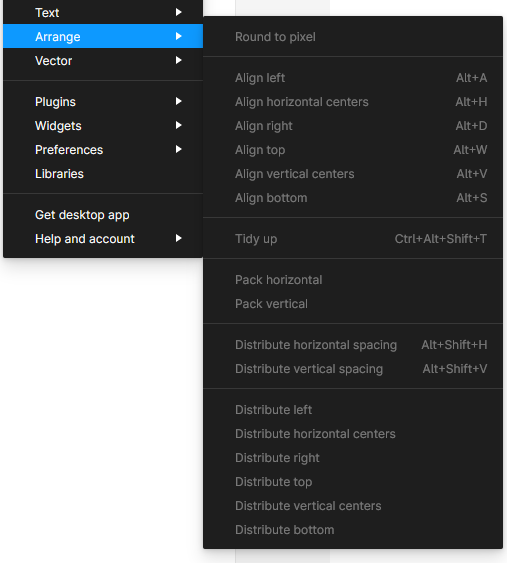Select Align right
507x563 pixels.
pyautogui.click(x=353, y=126)
